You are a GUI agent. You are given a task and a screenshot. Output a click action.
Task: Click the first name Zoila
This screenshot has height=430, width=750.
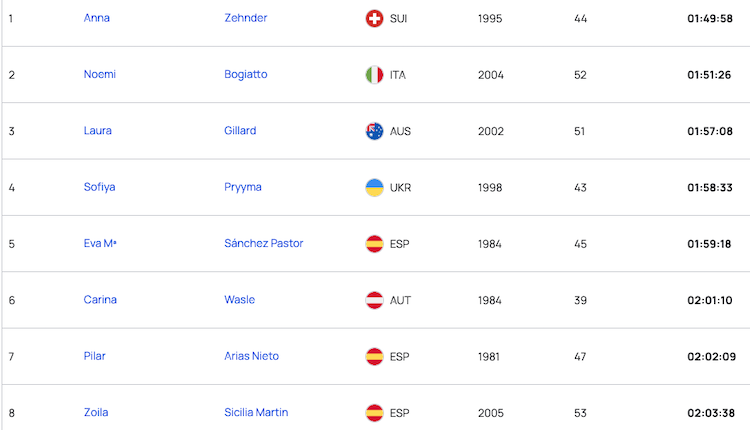(96, 412)
